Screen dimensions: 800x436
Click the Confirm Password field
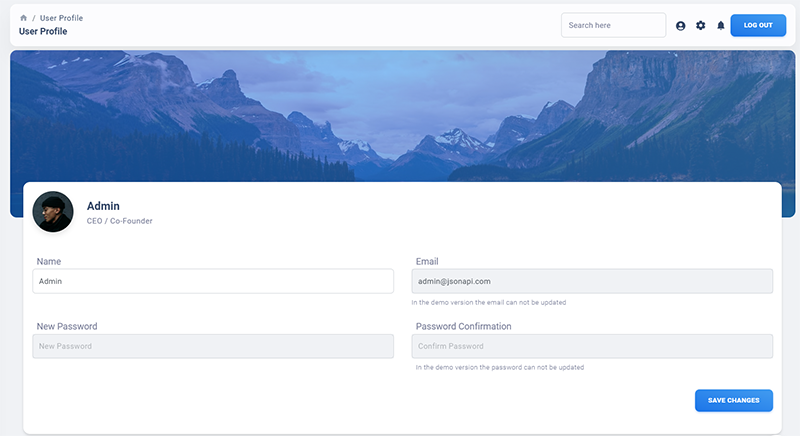coord(592,346)
